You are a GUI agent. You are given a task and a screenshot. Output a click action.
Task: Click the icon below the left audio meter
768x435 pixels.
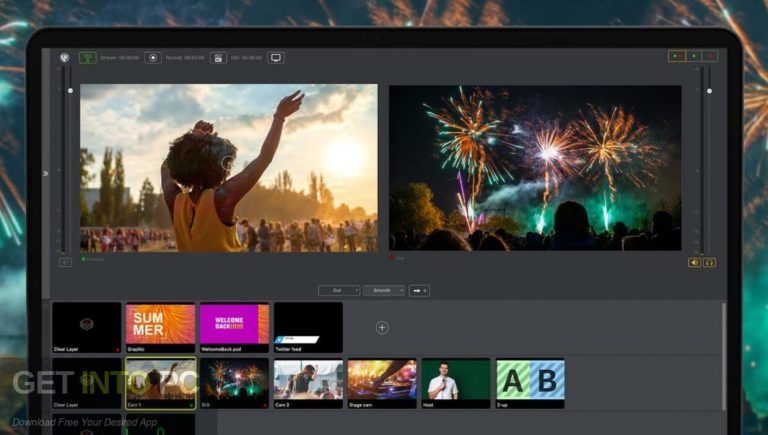(x=65, y=263)
